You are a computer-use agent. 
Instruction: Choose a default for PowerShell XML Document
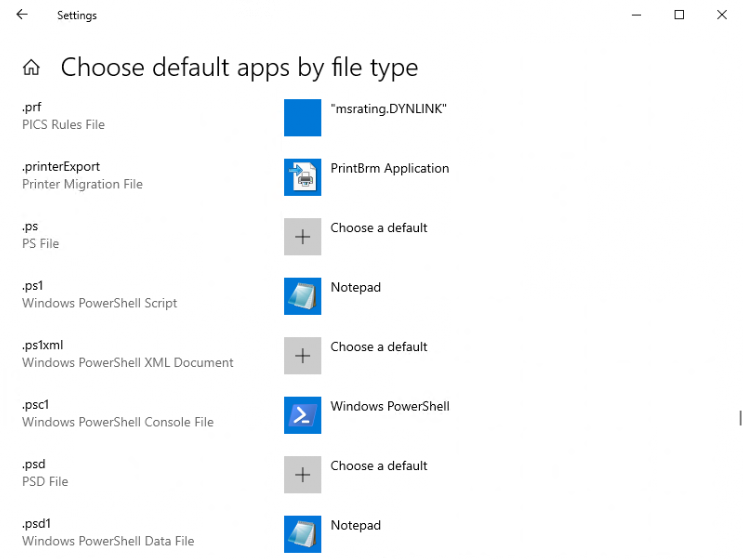[x=379, y=347]
